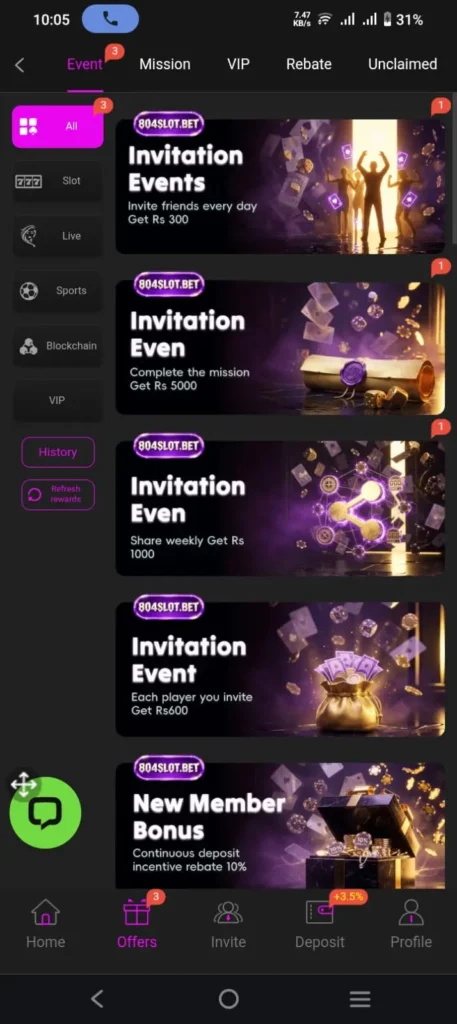Screen dimensions: 457x1024
Task: Select the Slot category in the sidebar
Action: coord(57,181)
